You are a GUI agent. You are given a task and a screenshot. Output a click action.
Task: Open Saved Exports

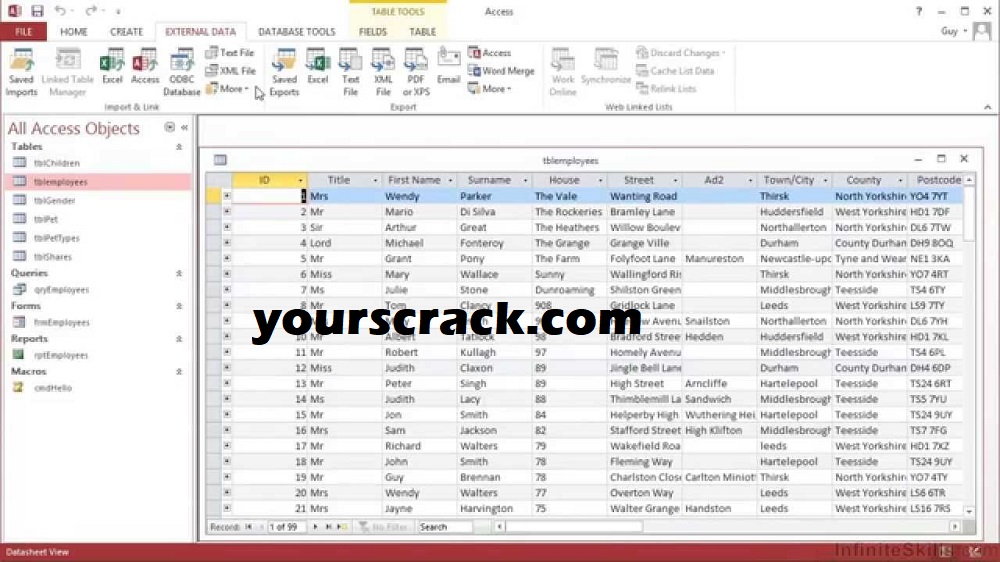[284, 73]
